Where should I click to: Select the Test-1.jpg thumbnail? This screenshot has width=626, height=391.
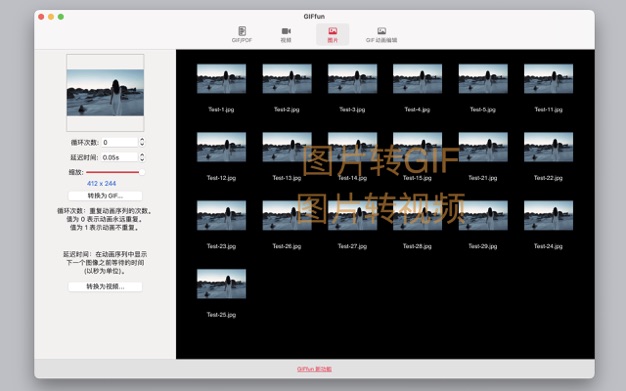tap(221, 79)
